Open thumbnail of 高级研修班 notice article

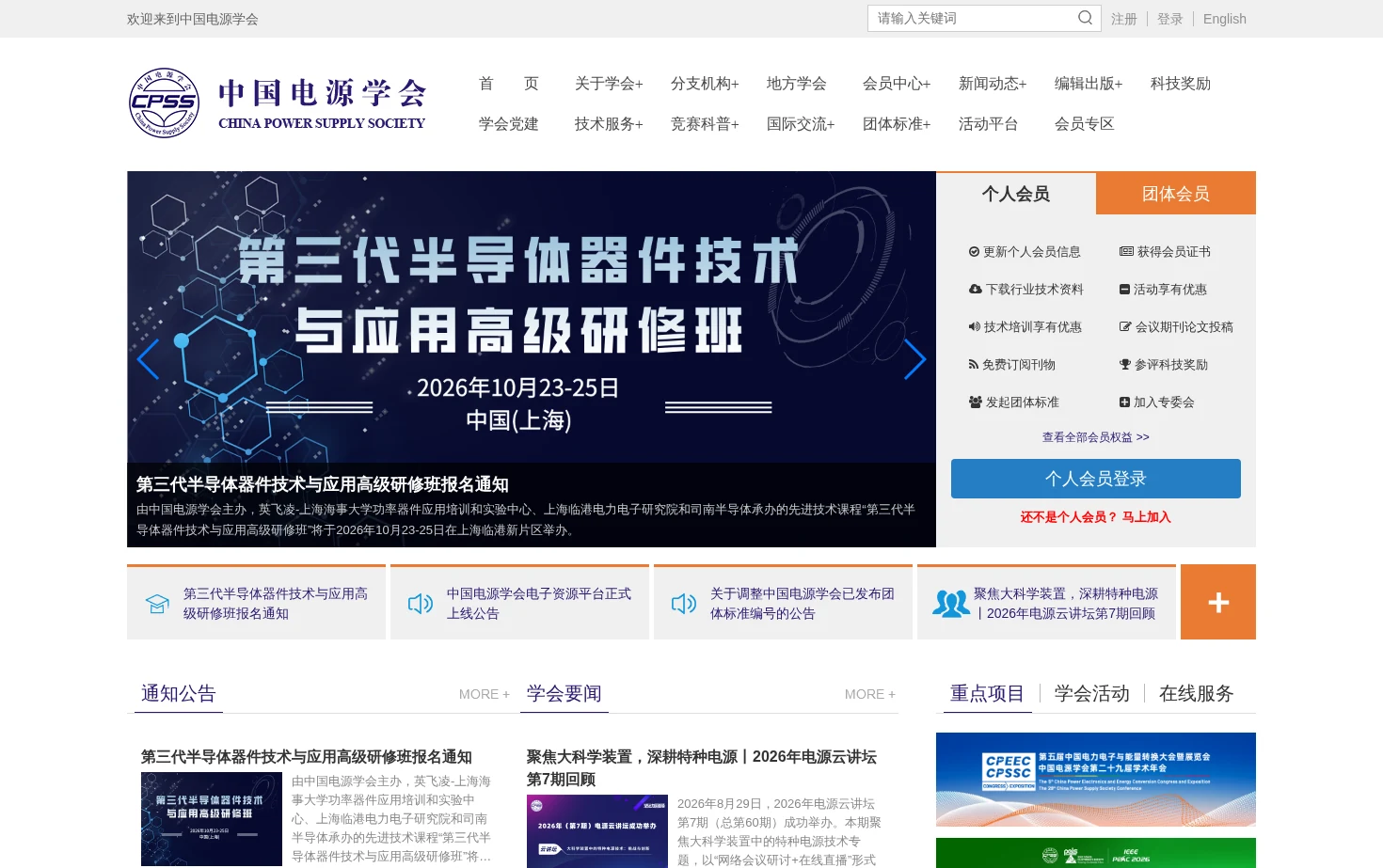click(x=212, y=819)
